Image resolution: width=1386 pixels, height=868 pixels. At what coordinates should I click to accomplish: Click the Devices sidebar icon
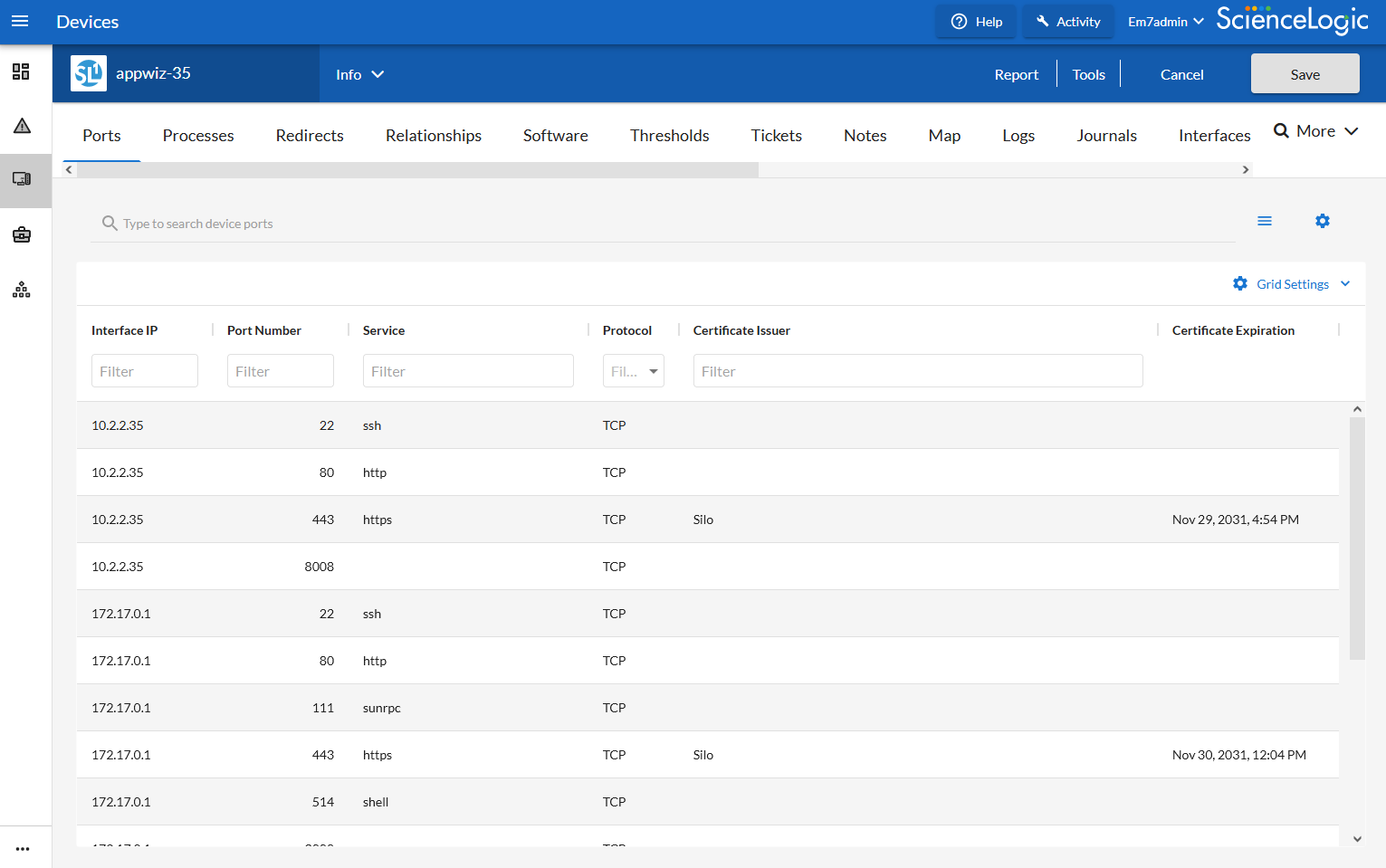point(22,179)
